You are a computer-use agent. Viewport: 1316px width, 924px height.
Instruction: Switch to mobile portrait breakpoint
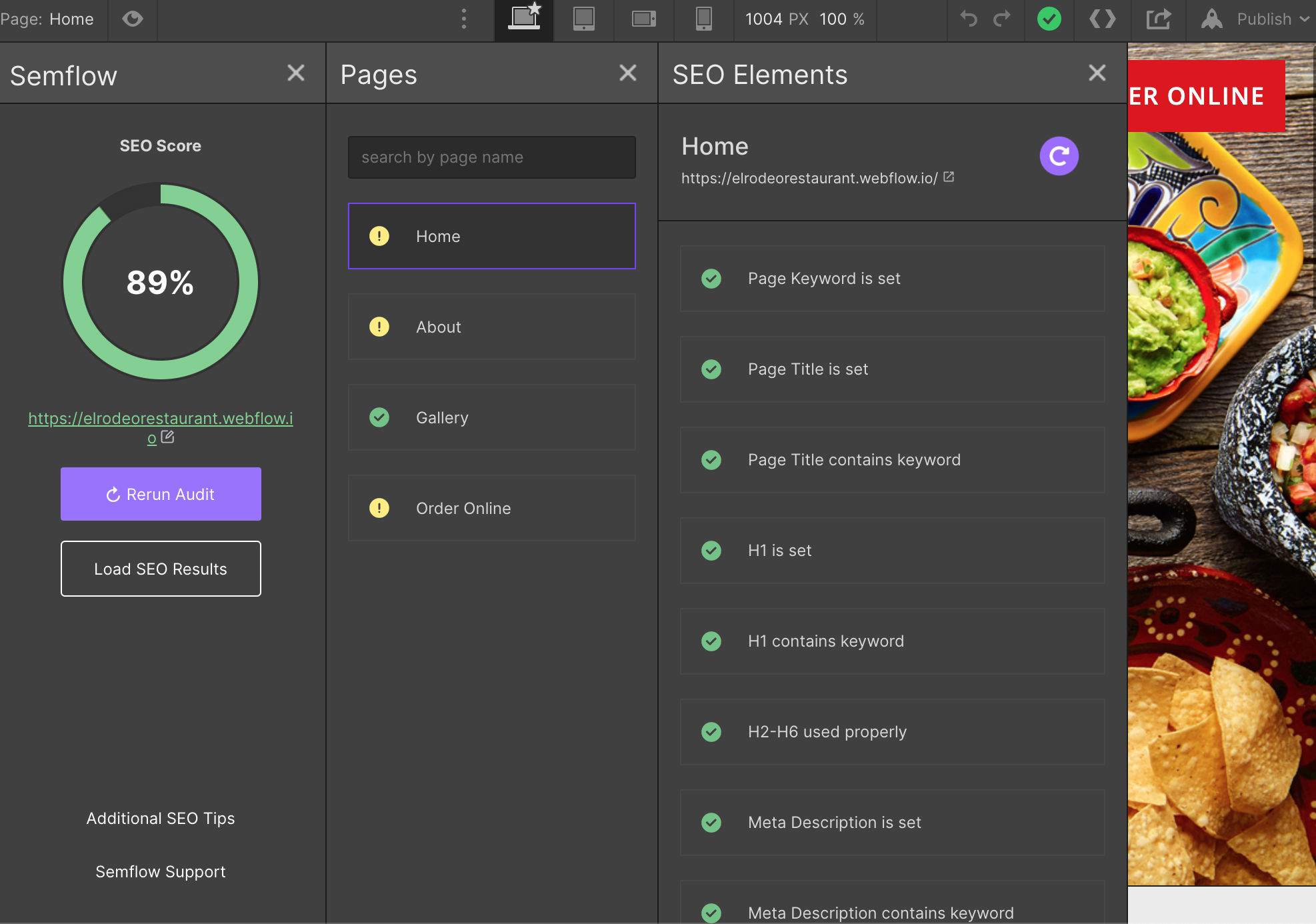click(x=703, y=19)
